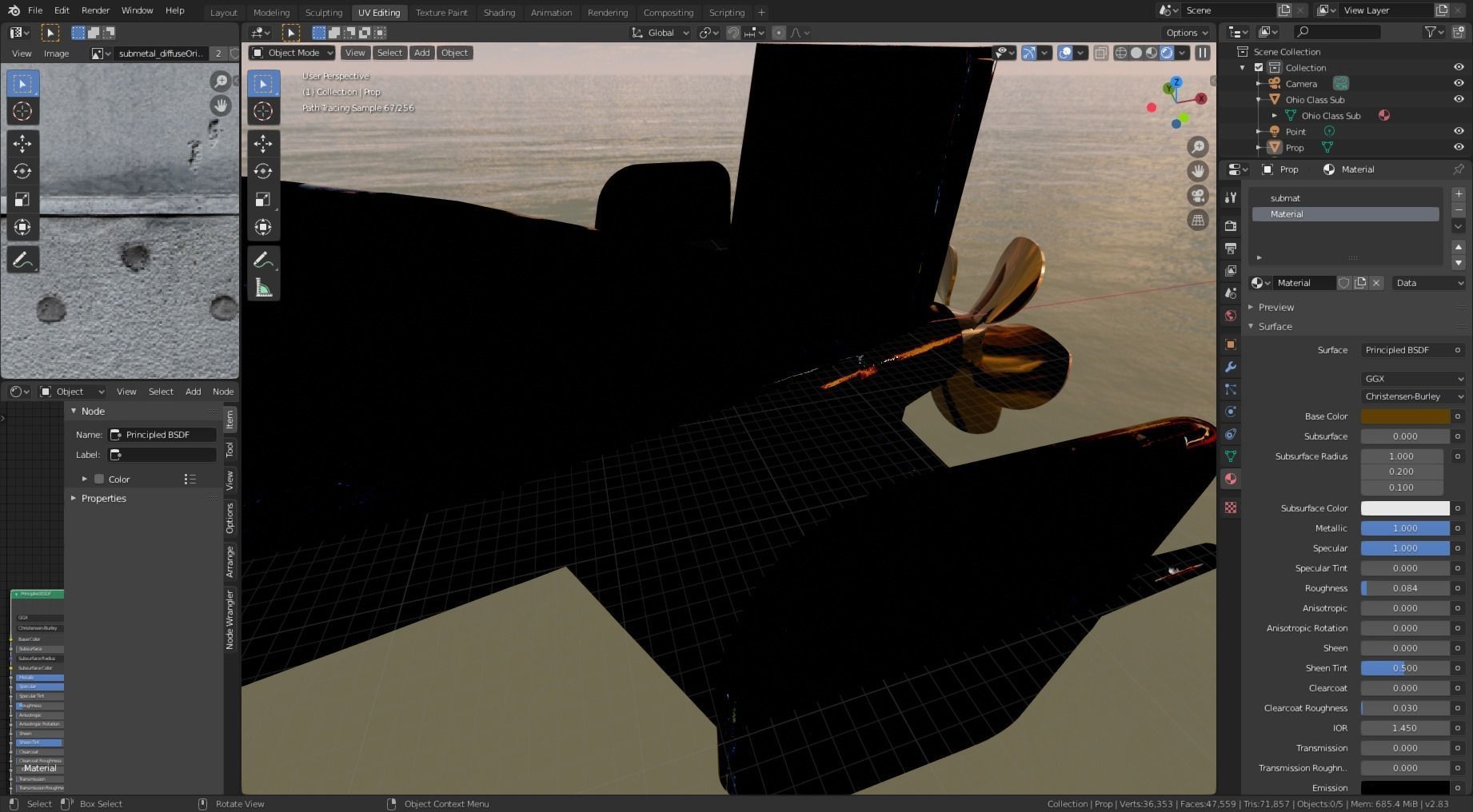This screenshot has width=1473, height=812.
Task: Switch to the Sculpting workspace tab
Action: [324, 13]
